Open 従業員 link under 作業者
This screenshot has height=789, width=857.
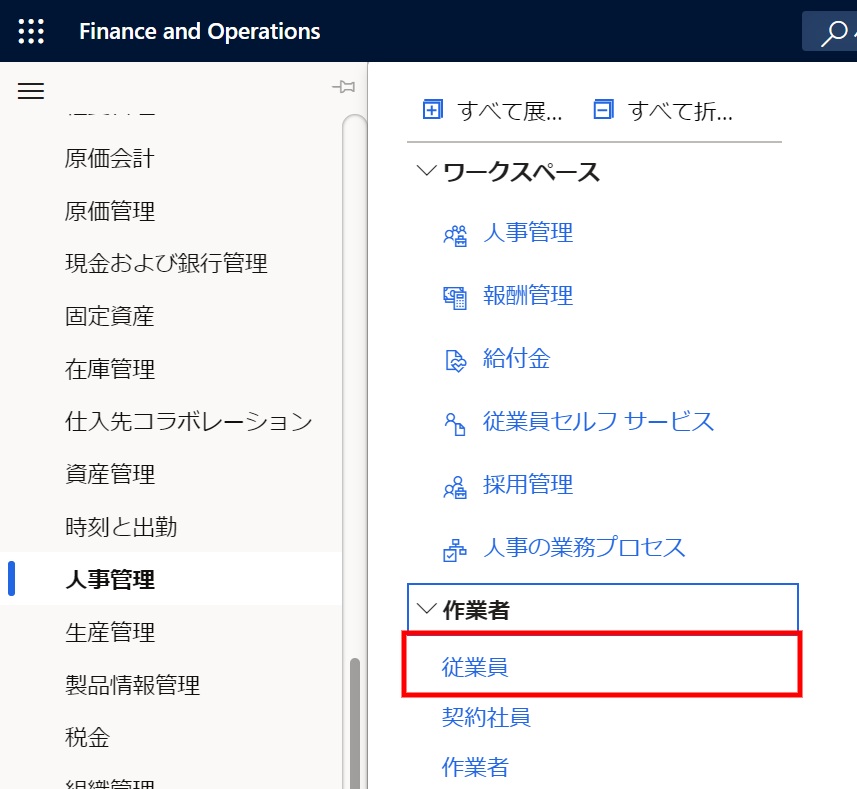tap(475, 667)
